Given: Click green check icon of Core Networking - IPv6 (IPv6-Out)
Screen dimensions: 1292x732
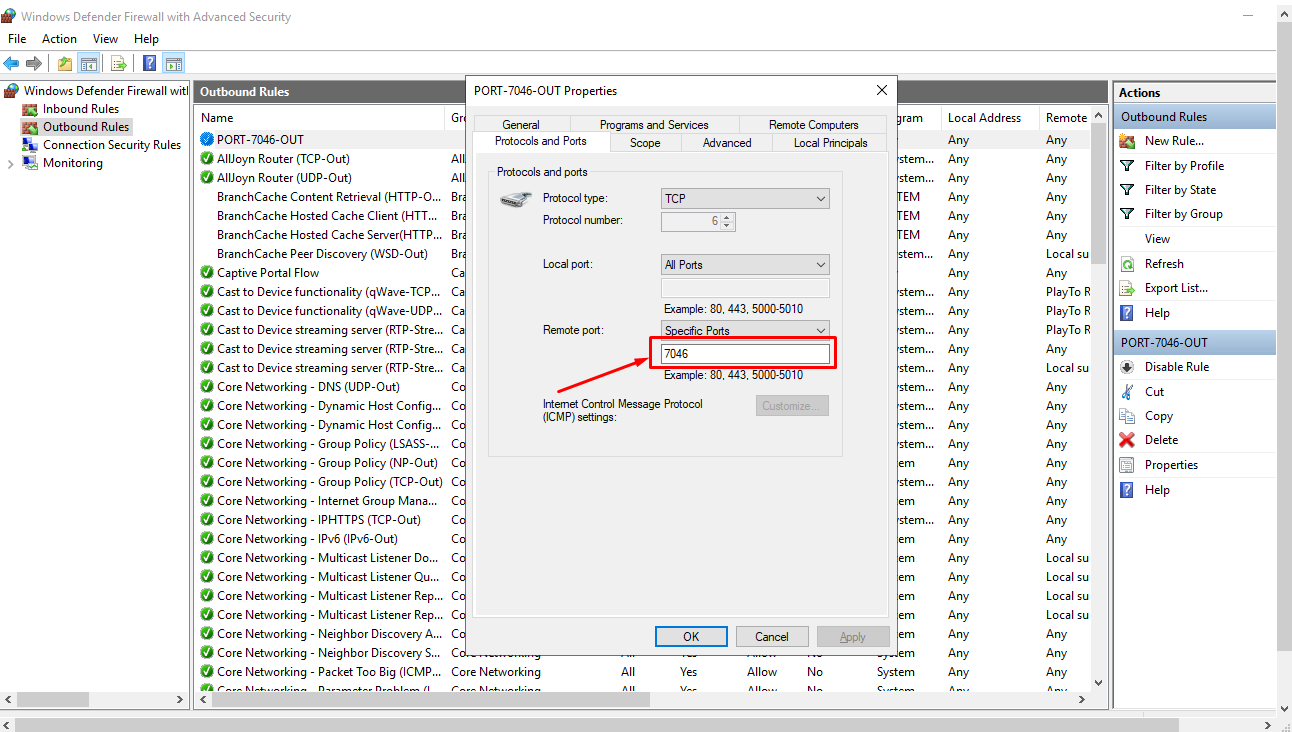Looking at the screenshot, I should 207,538.
